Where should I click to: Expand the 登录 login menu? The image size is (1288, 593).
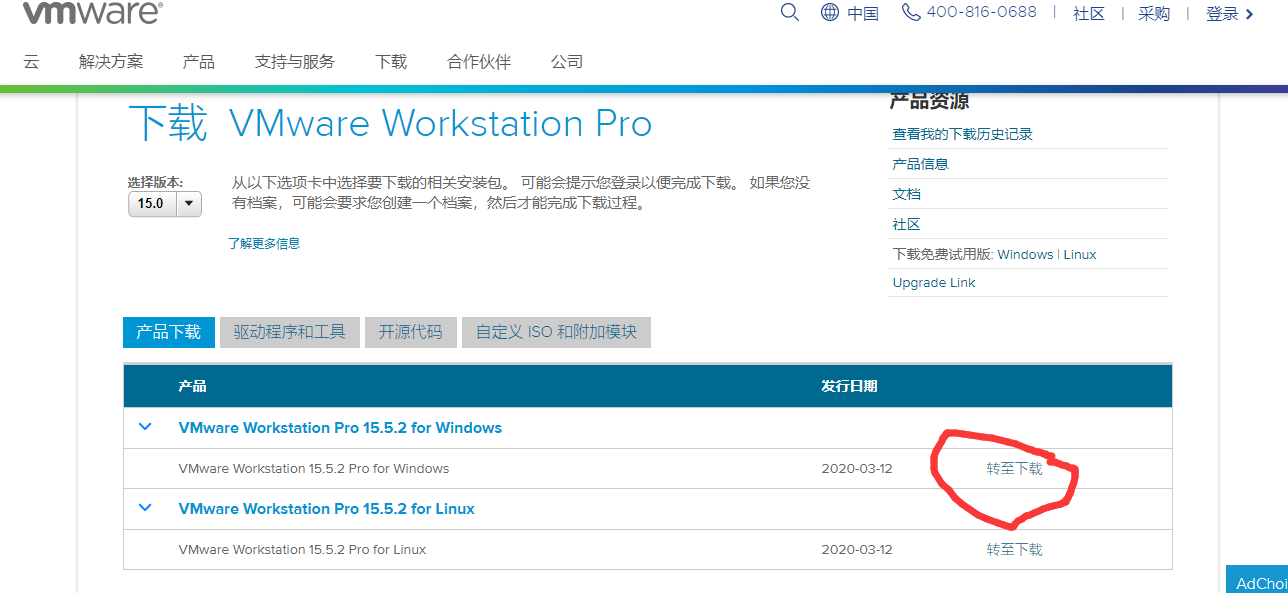click(x=1230, y=13)
